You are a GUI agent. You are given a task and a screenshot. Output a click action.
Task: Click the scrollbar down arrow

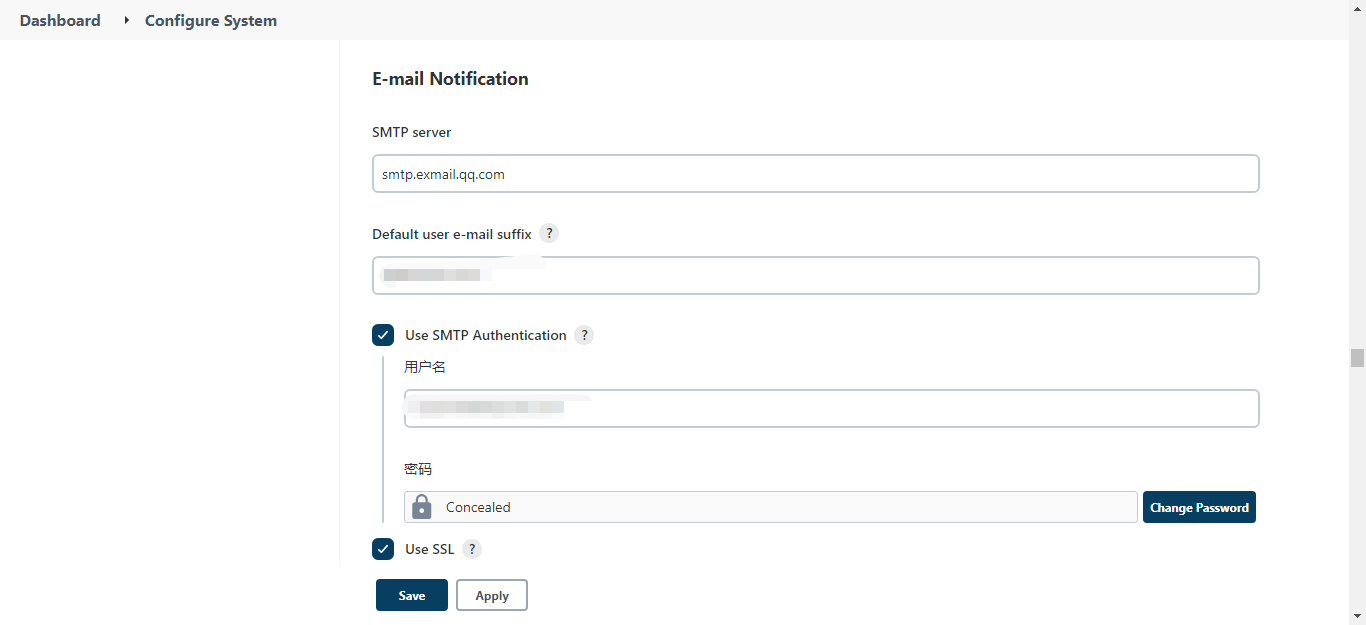tap(1357, 616)
